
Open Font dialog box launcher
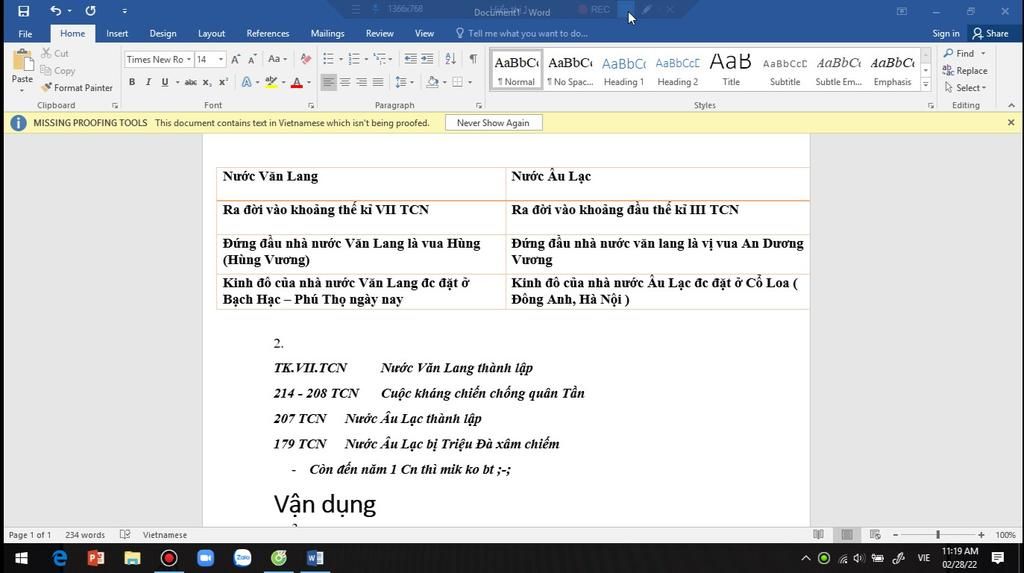311,105
